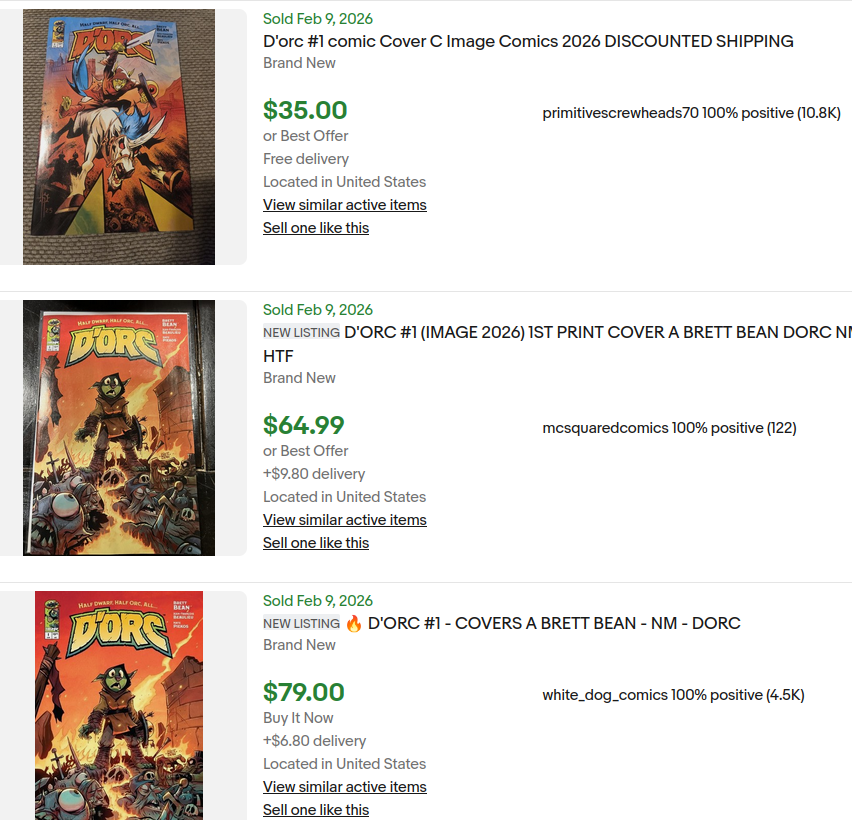This screenshot has height=820, width=852.
Task: Click the 'NEW LISTING' badge on the $64.99 item
Action: click(x=301, y=332)
